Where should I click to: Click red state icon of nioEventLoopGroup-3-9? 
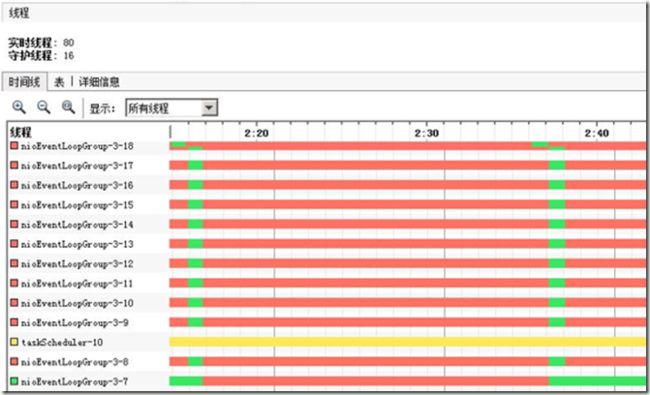click(x=14, y=322)
